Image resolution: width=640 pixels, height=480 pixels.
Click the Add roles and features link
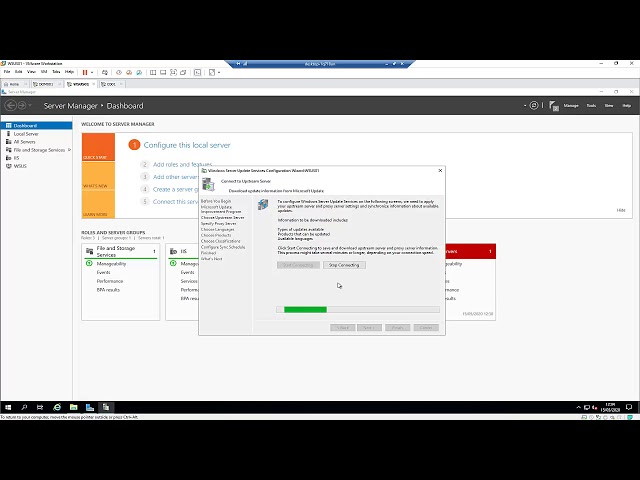click(x=182, y=164)
